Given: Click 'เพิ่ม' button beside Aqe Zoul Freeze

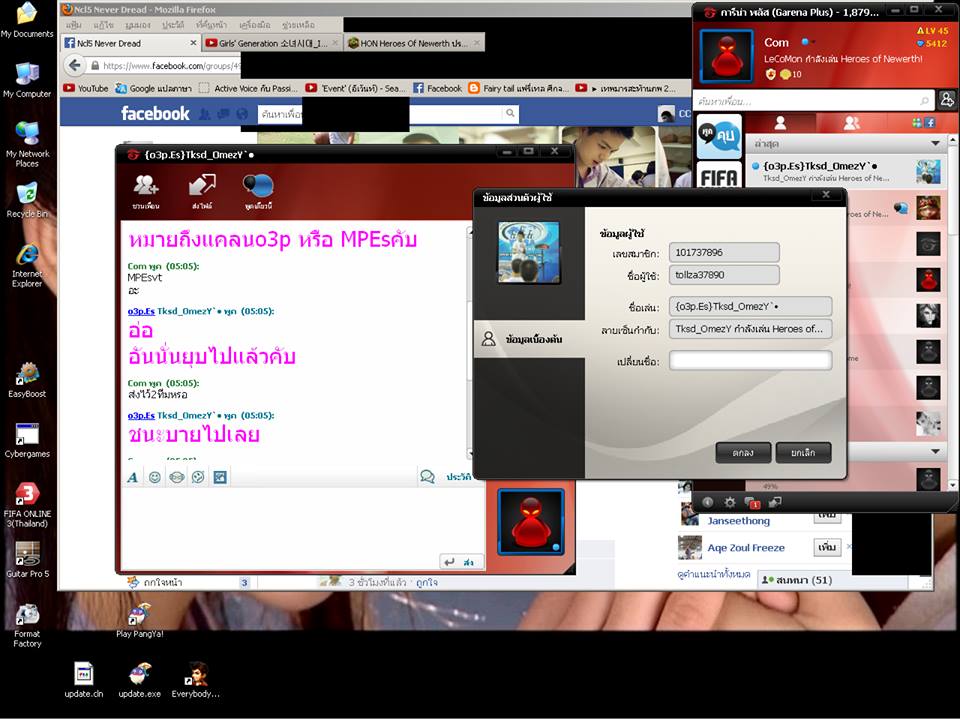Looking at the screenshot, I should click(x=827, y=547).
